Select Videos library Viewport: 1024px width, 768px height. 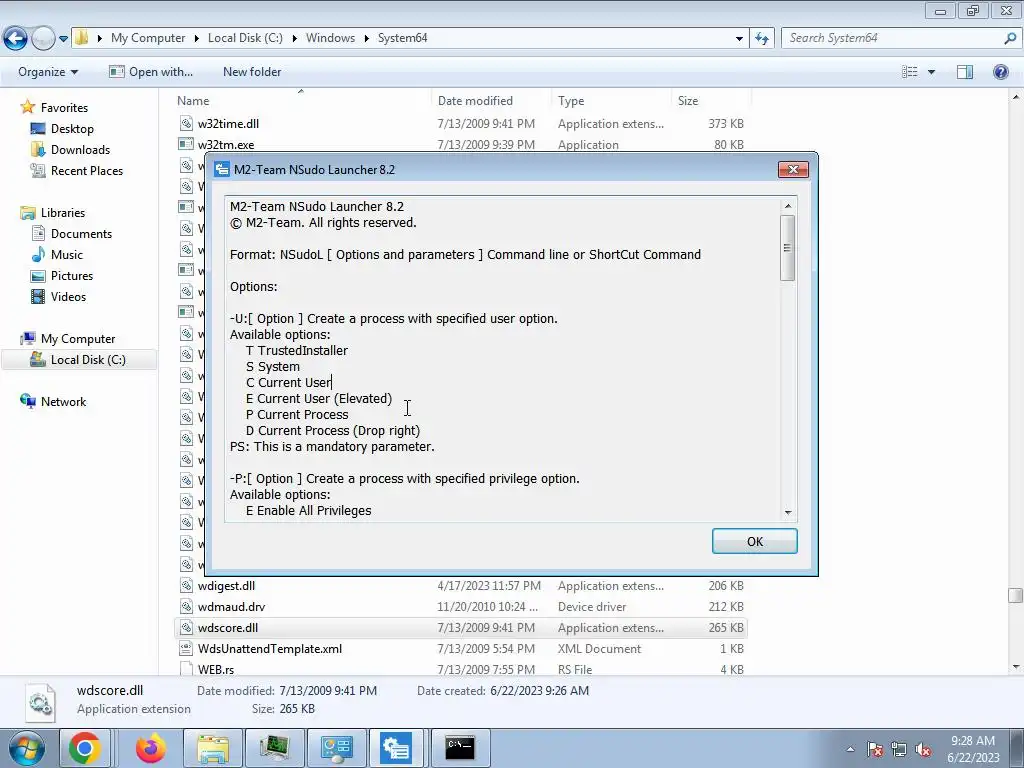coord(68,296)
